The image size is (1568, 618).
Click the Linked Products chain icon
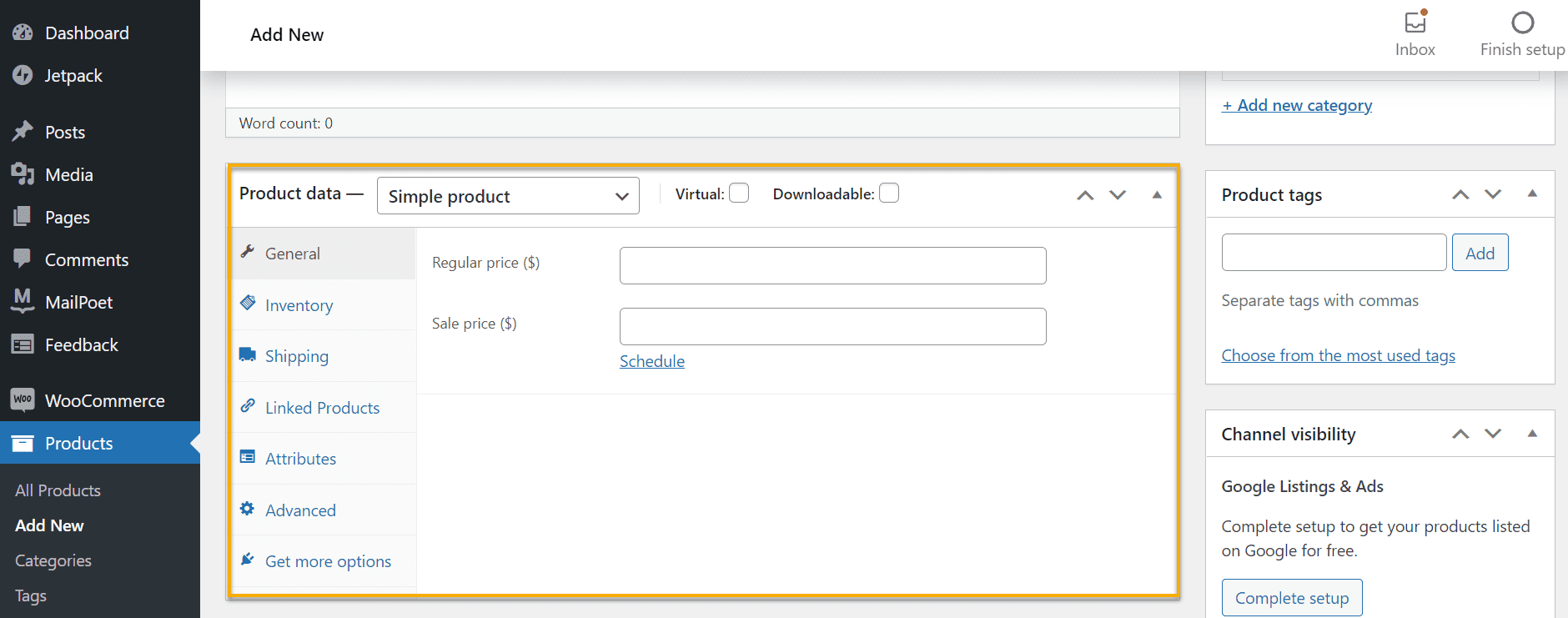tap(248, 406)
